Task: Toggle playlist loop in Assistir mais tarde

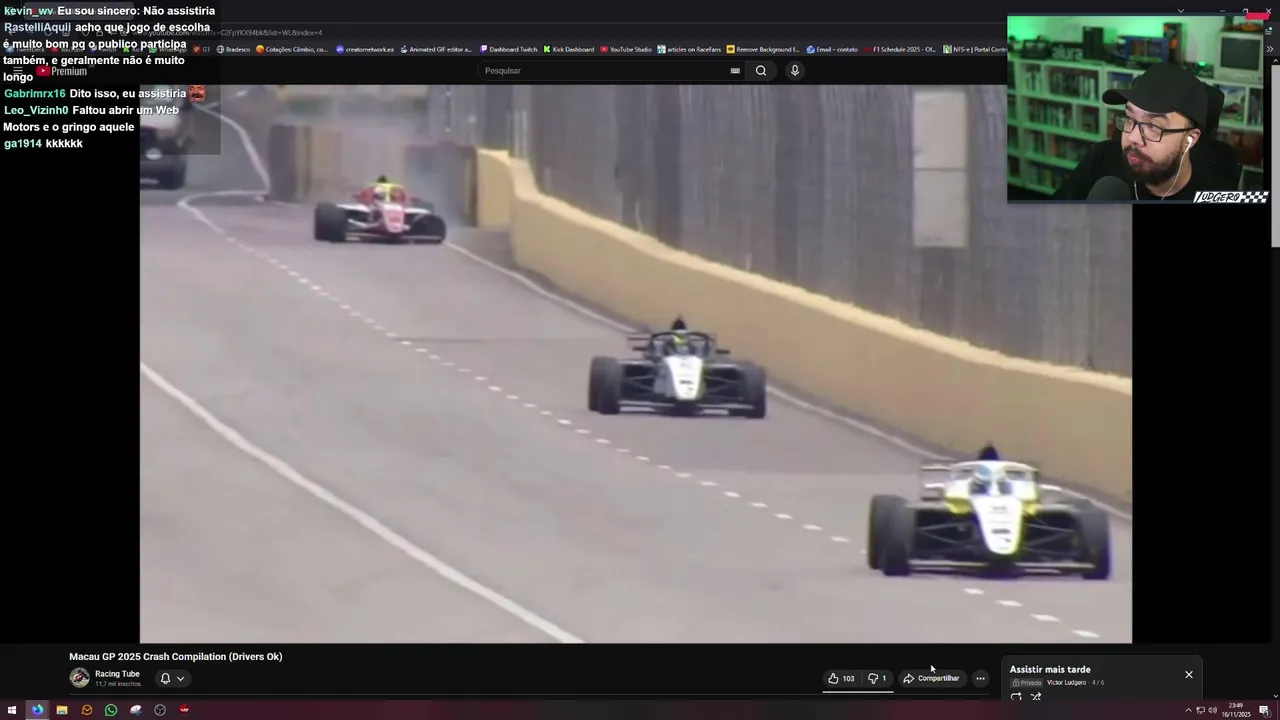Action: (x=1016, y=697)
